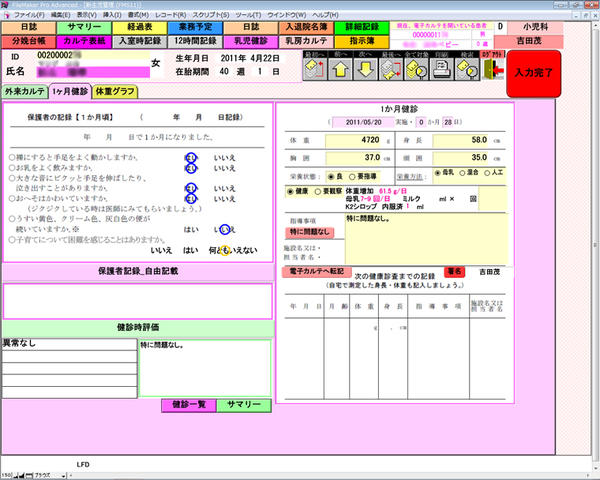Toggle the status toolbar icon at bottom

tap(29, 475)
